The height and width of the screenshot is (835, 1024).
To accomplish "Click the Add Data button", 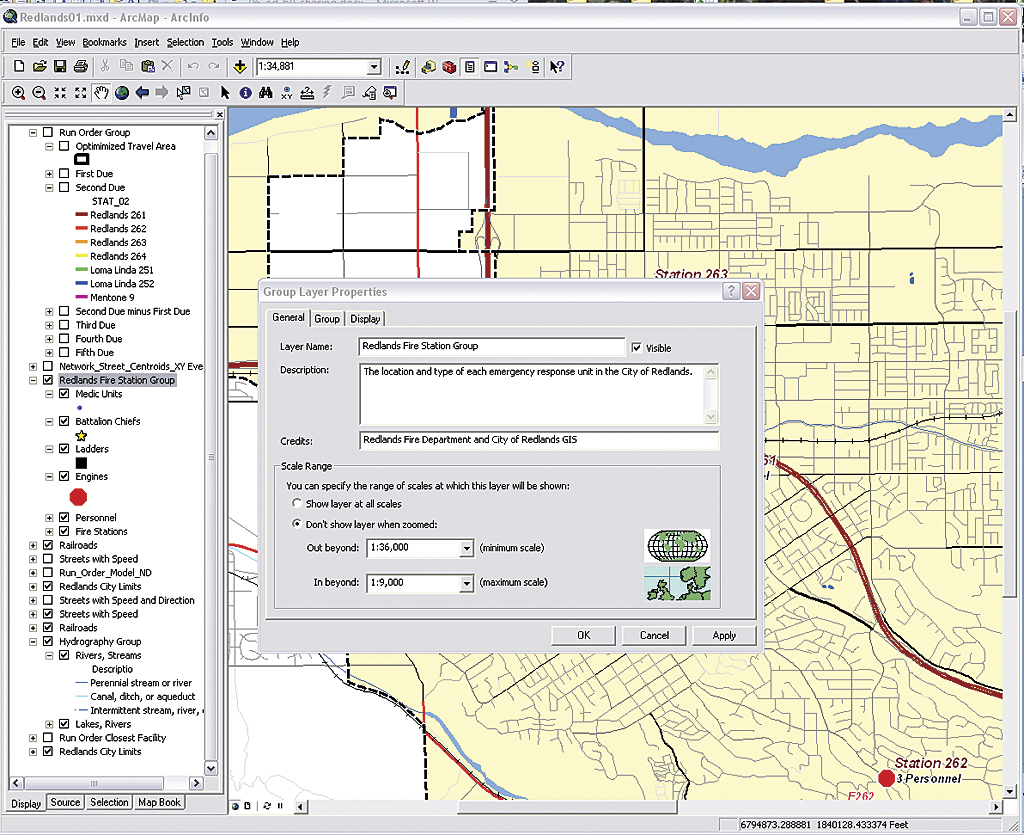I will [x=240, y=67].
